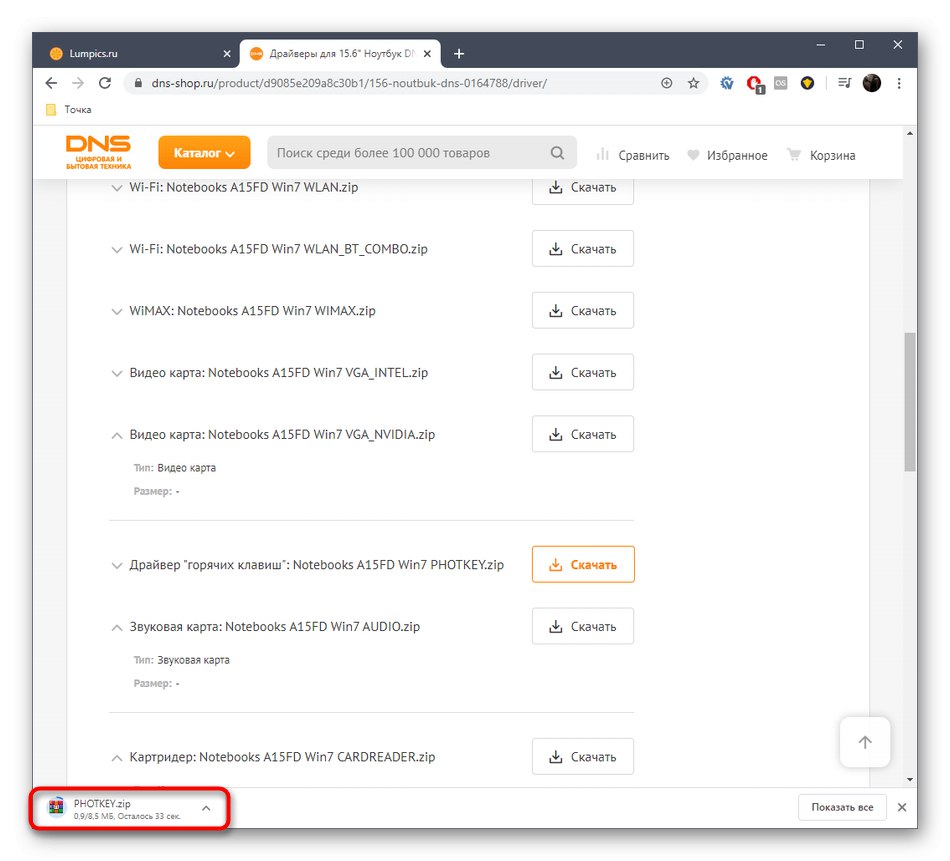The height and width of the screenshot is (861, 950).
Task: Close the downloads bar
Action: [x=902, y=807]
